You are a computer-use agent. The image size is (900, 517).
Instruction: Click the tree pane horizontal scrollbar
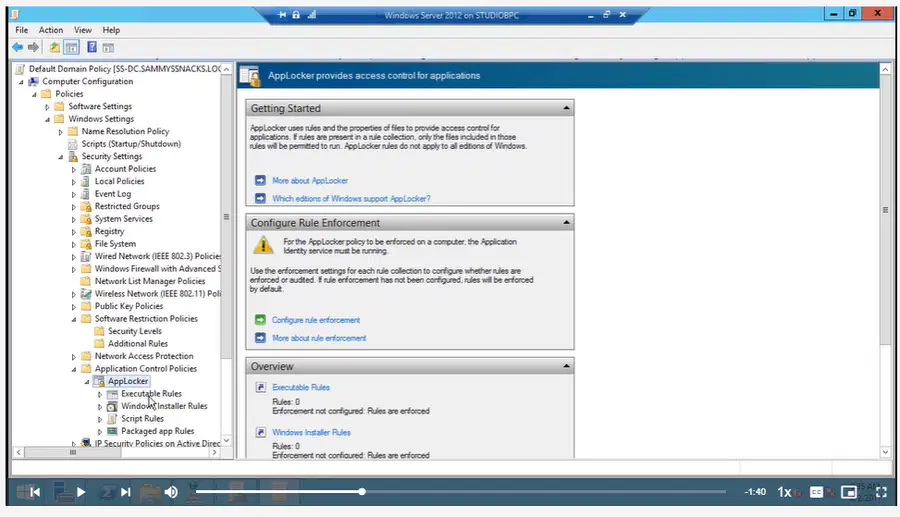pos(116,452)
